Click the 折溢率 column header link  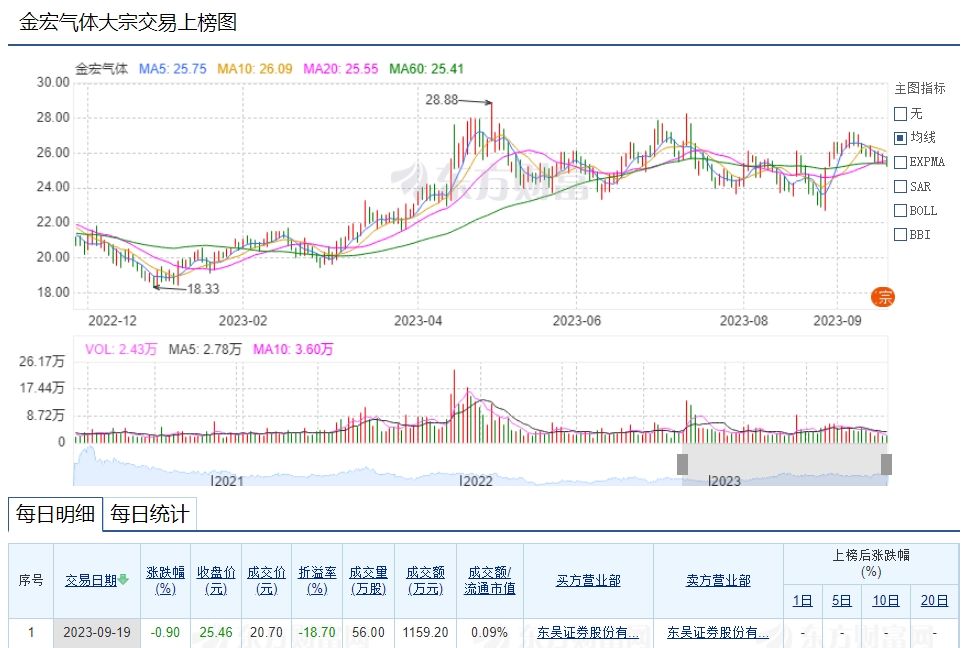click(x=317, y=580)
